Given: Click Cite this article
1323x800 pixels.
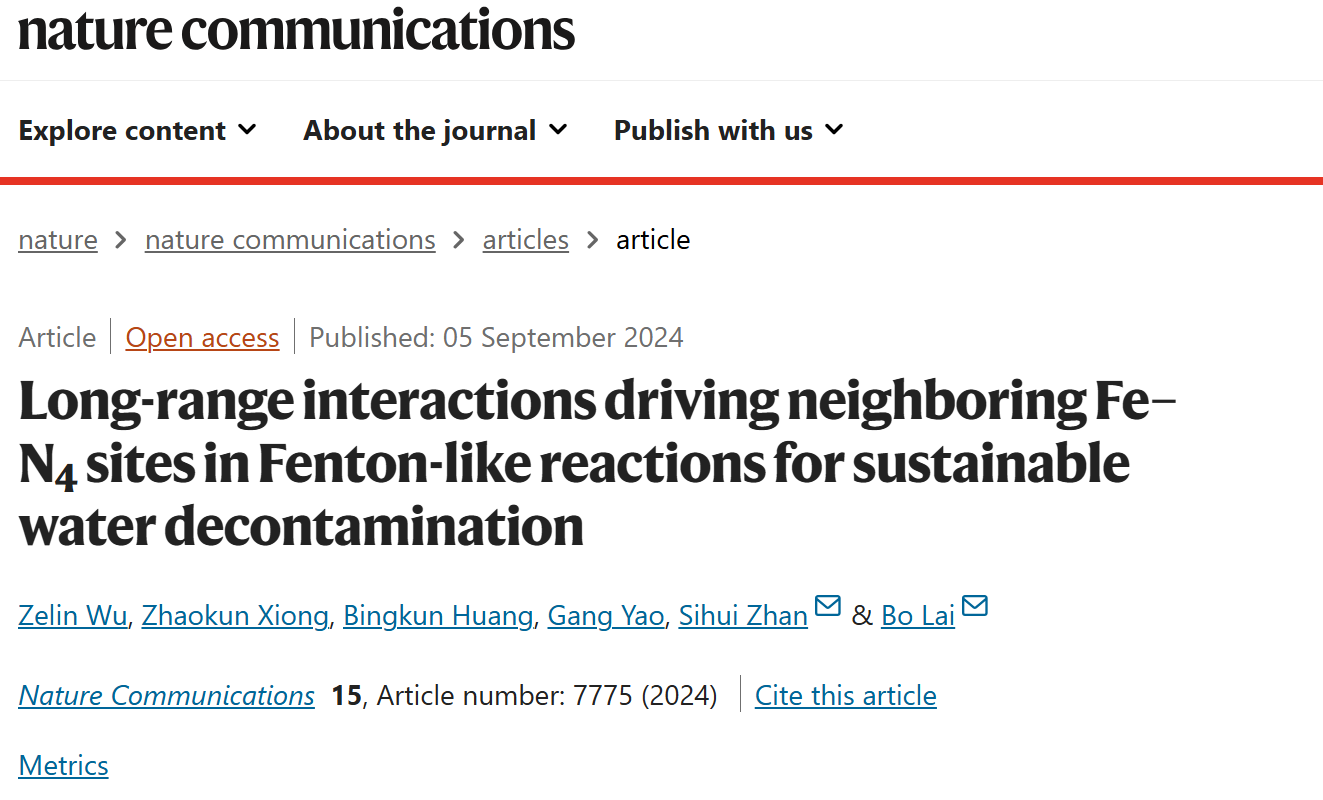Looking at the screenshot, I should coord(846,695).
